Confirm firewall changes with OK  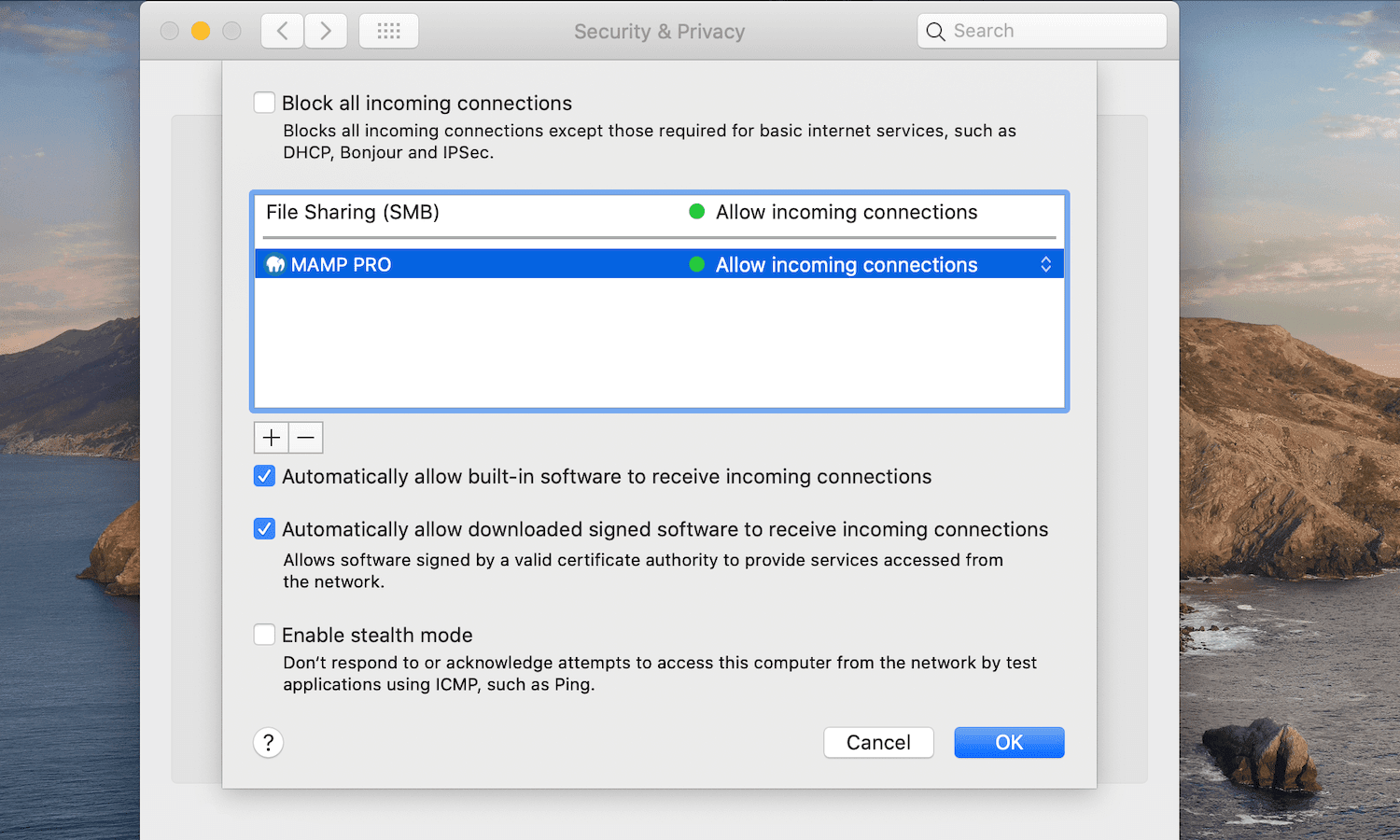coord(1009,742)
